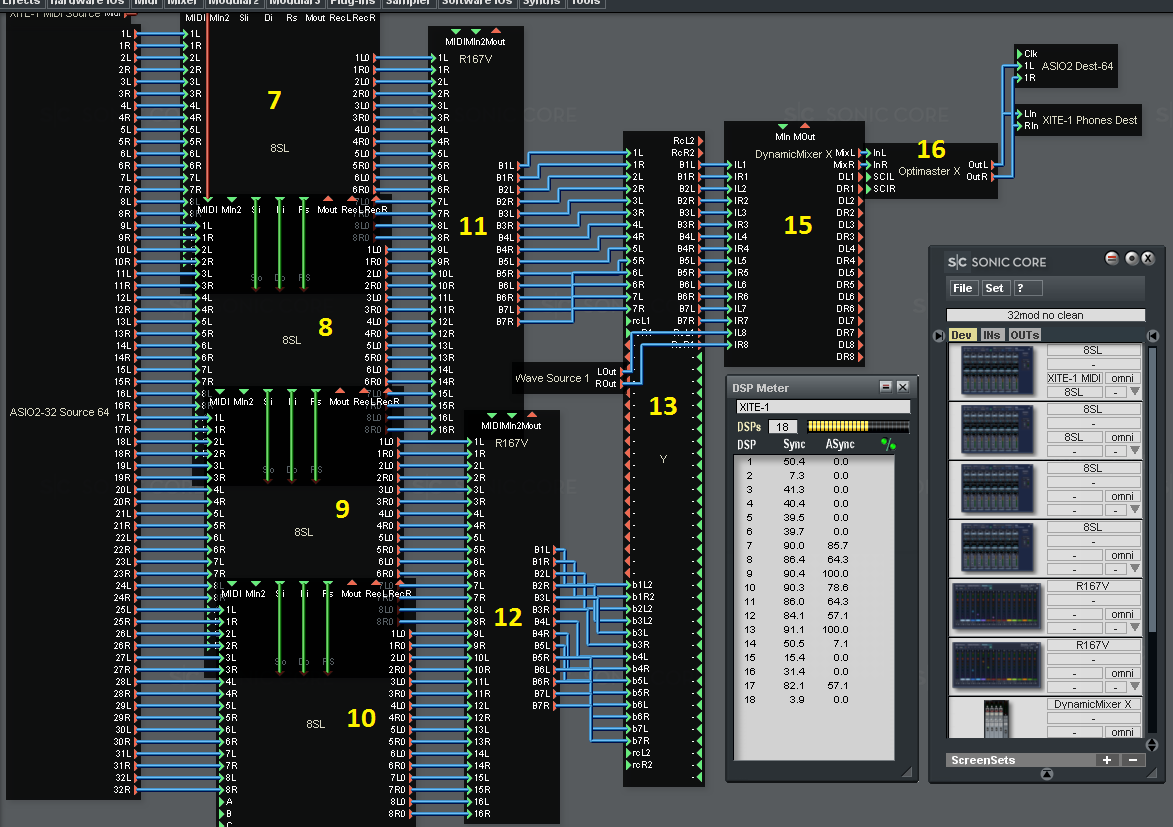Click SCIL sidechain port of Optimaster X
The width and height of the screenshot is (1173, 827).
869,177
